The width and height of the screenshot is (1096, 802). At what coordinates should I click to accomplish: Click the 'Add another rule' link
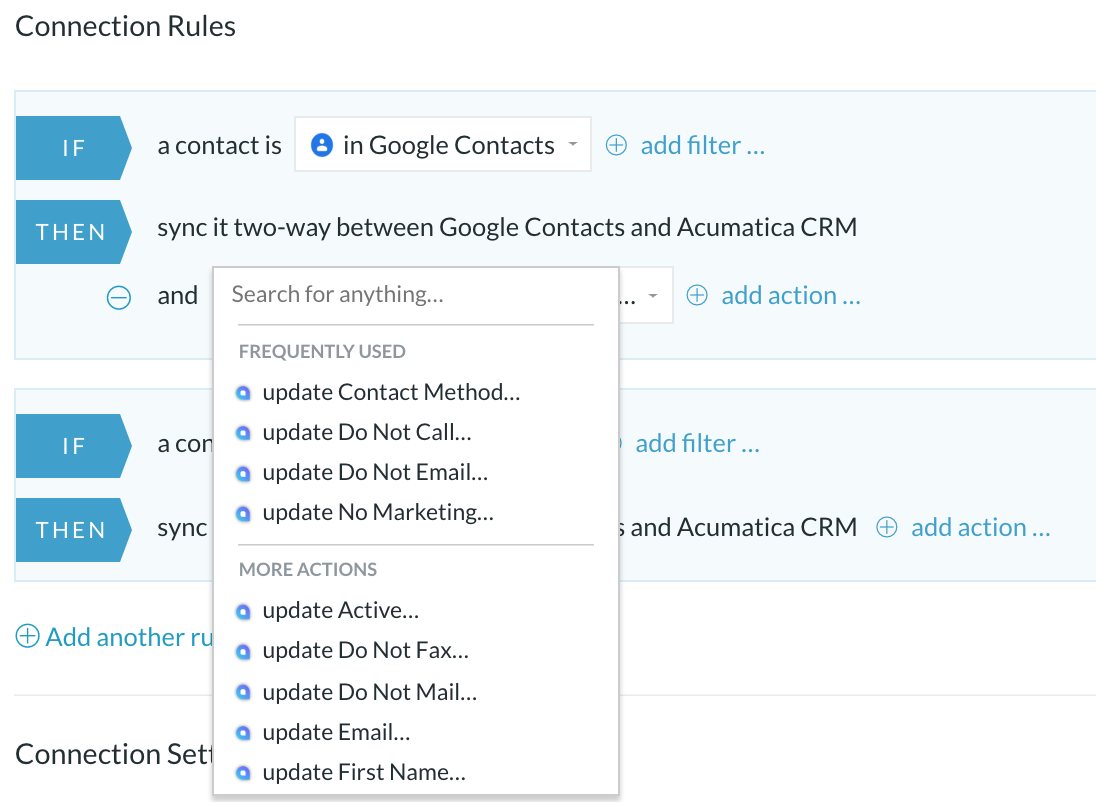[x=129, y=637]
